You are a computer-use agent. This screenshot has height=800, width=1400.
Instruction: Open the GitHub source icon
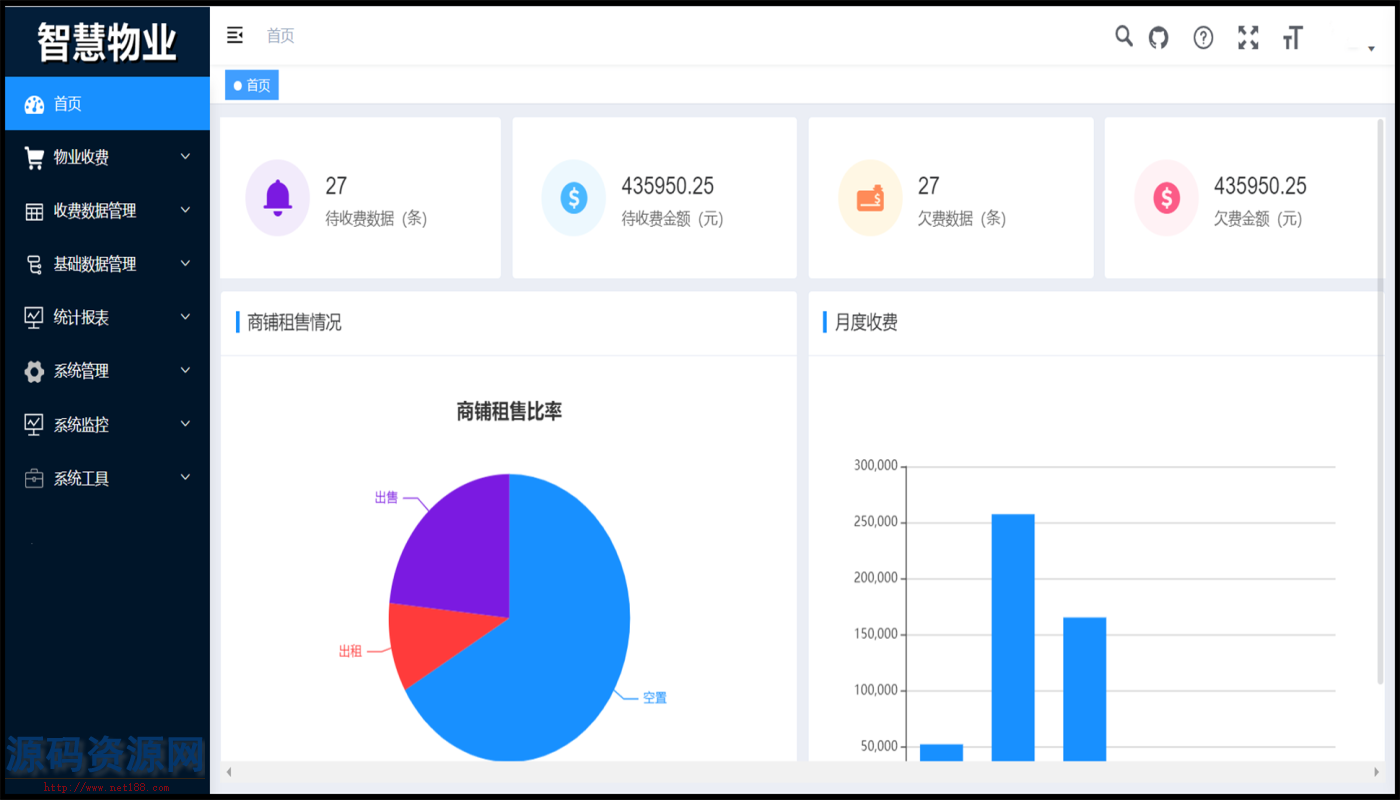(1158, 38)
